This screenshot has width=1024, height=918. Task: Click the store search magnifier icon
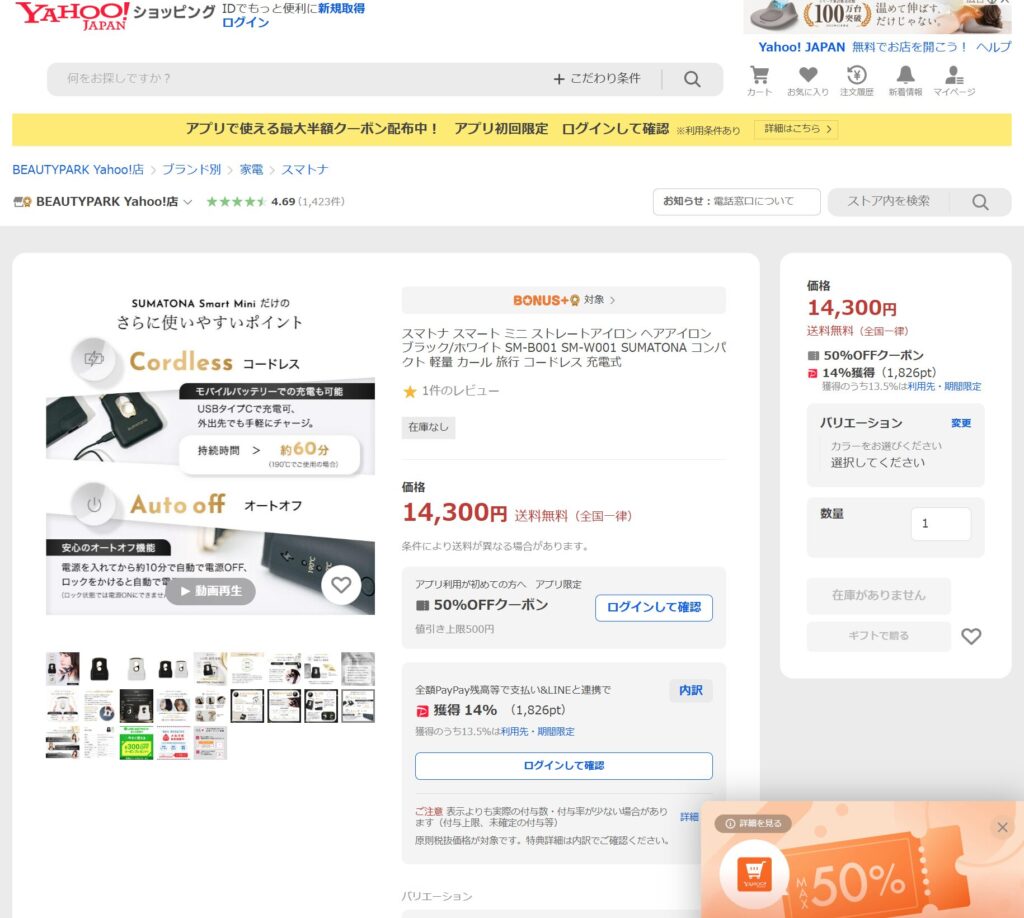[x=980, y=202]
